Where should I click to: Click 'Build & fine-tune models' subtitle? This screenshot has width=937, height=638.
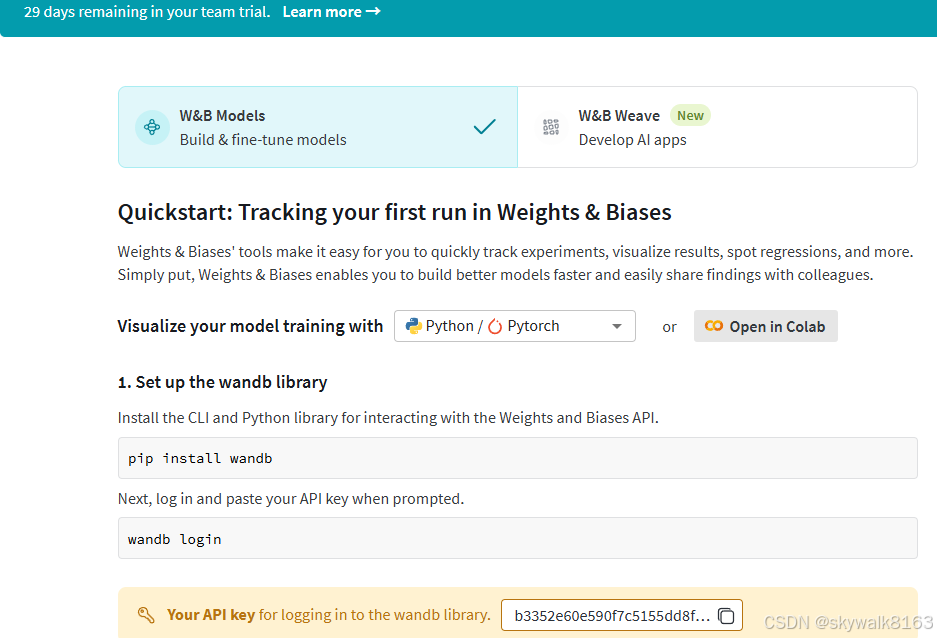pos(263,140)
